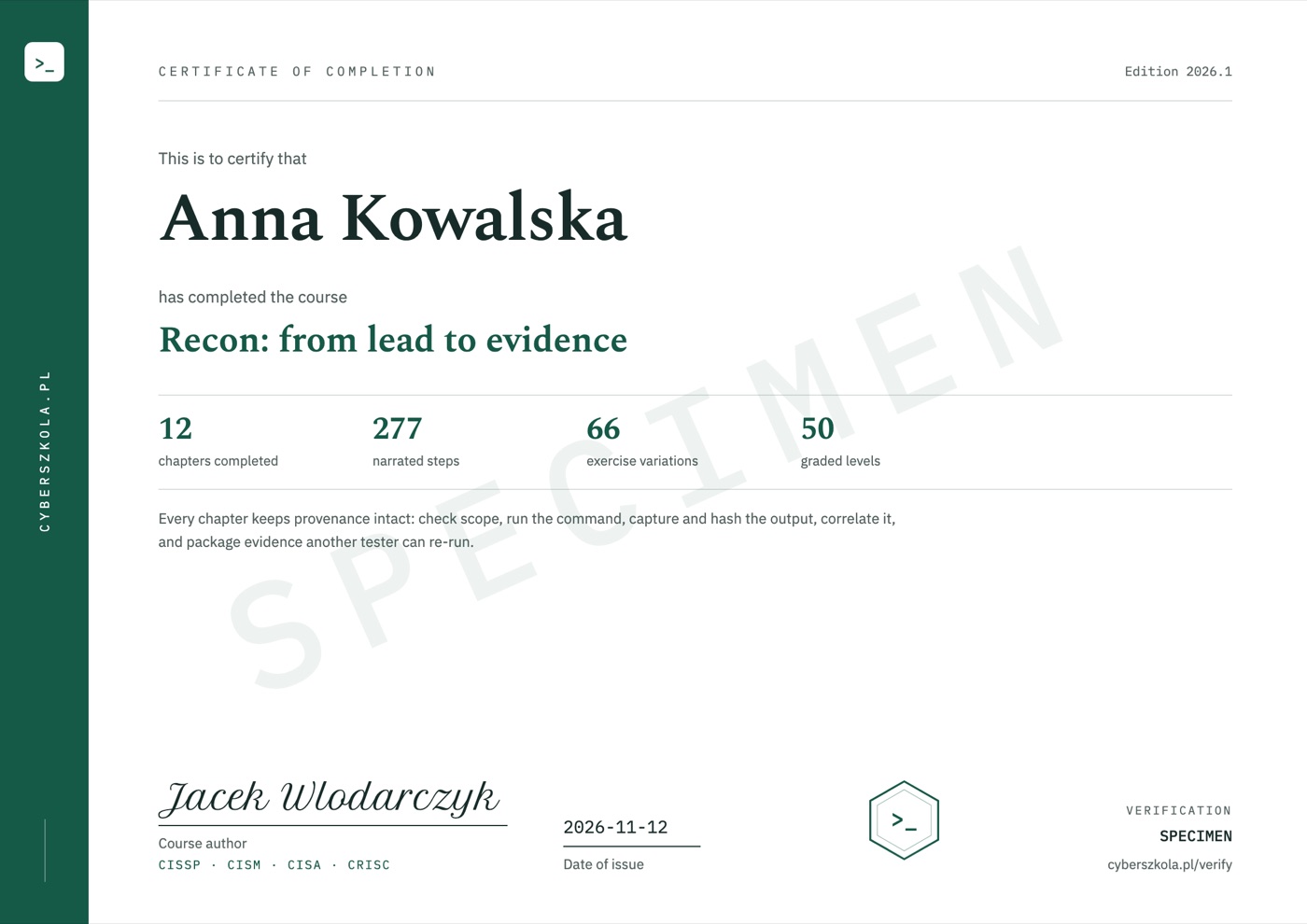Open the cyberszkola.pl/verify link
Image resolution: width=1307 pixels, height=924 pixels.
pos(1170,864)
